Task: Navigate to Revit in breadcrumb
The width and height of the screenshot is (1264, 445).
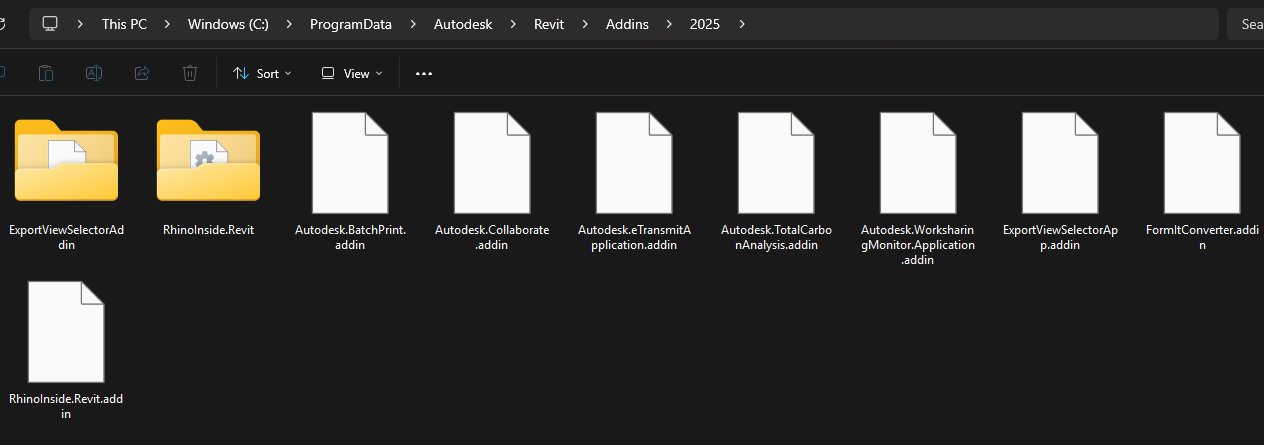Action: click(550, 24)
